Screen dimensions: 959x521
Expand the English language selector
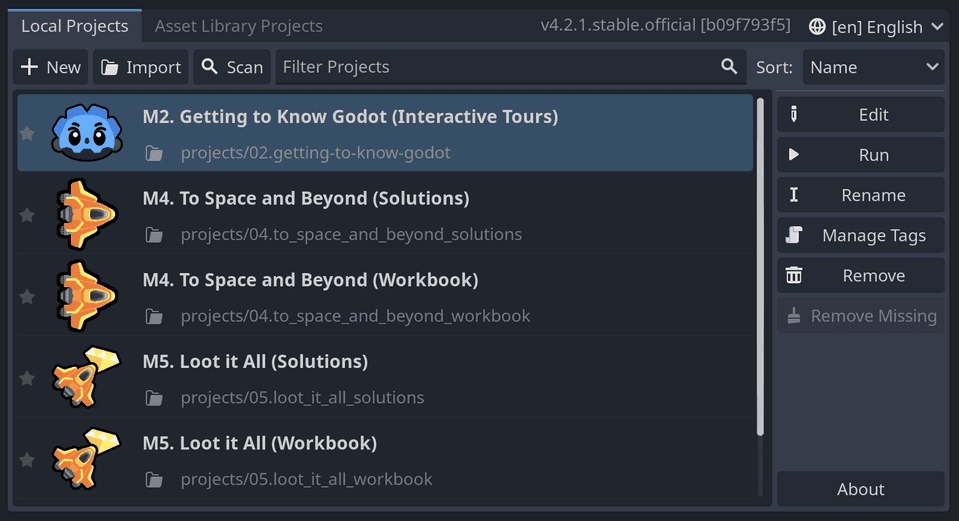click(x=876, y=27)
